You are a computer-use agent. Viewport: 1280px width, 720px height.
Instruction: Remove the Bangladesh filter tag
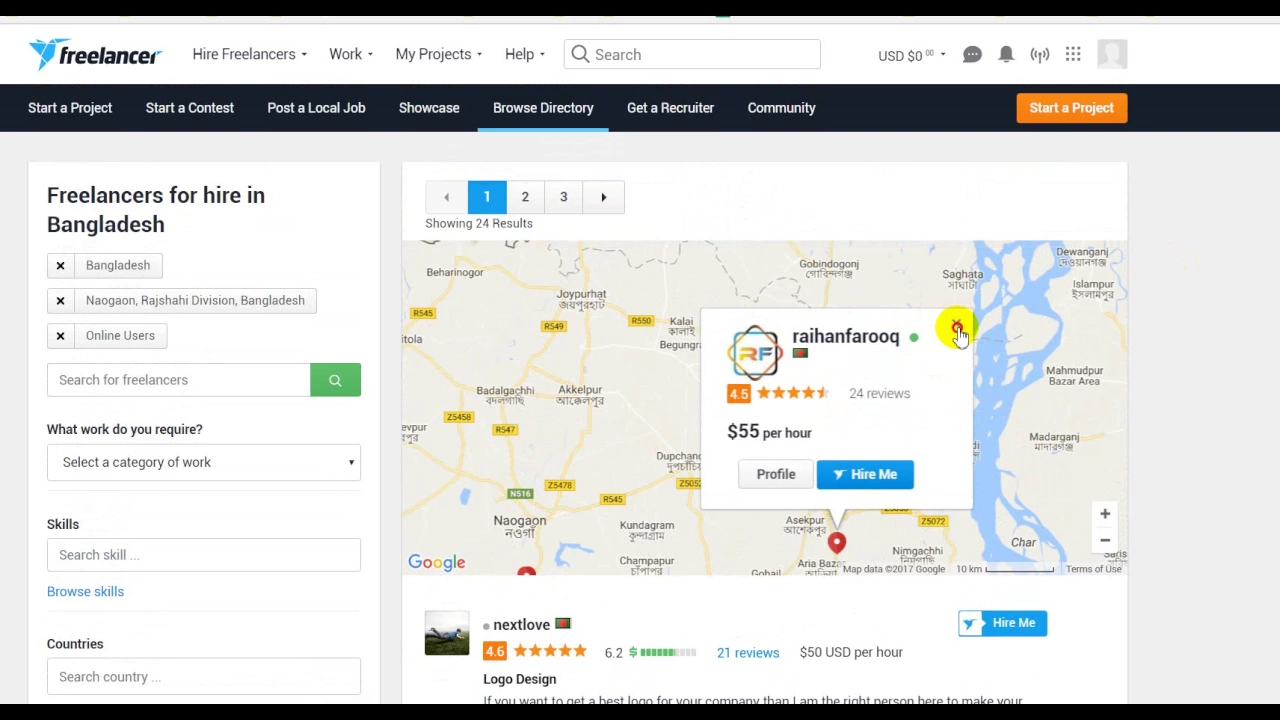click(x=60, y=265)
